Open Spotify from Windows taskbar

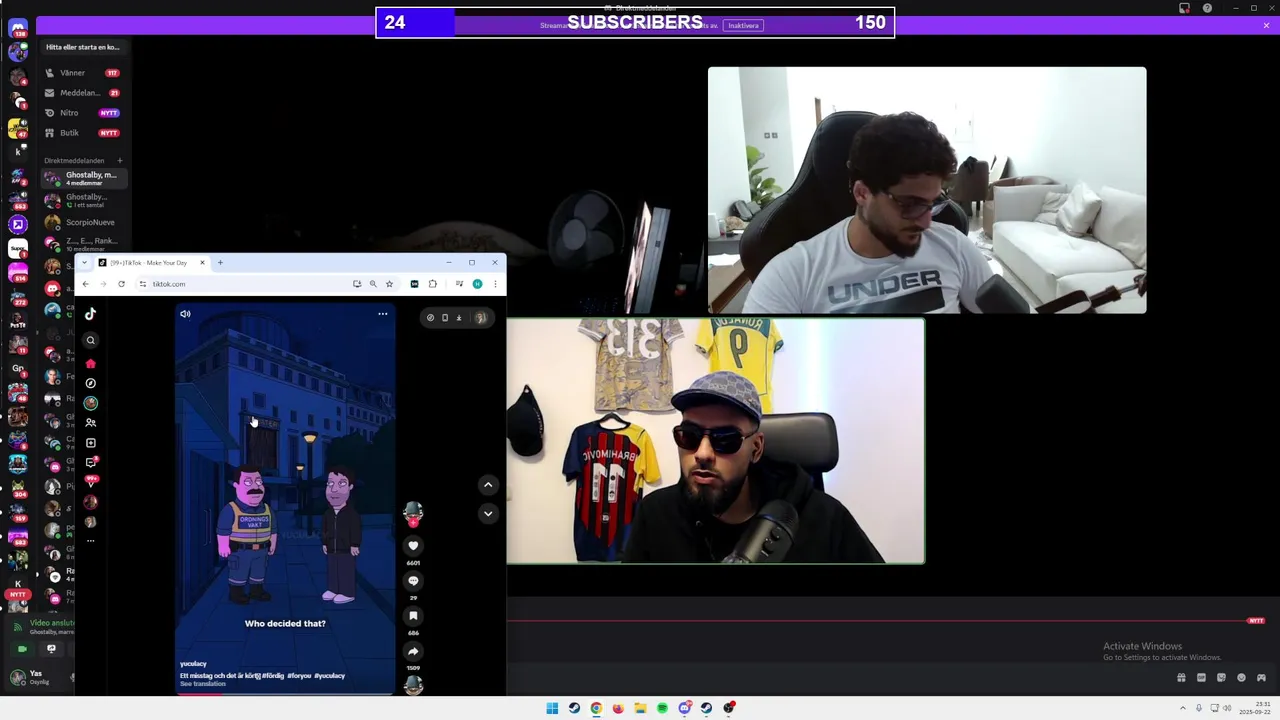pyautogui.click(x=662, y=708)
